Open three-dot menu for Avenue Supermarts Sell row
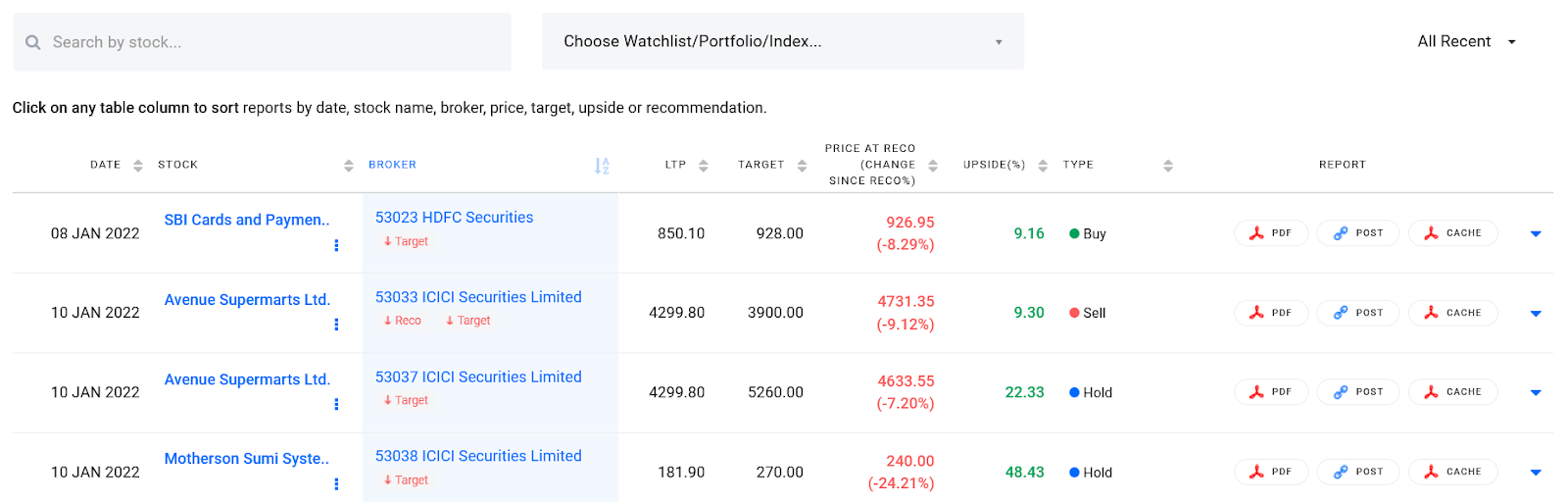Image resolution: width=1568 pixels, height=502 pixels. point(336,325)
